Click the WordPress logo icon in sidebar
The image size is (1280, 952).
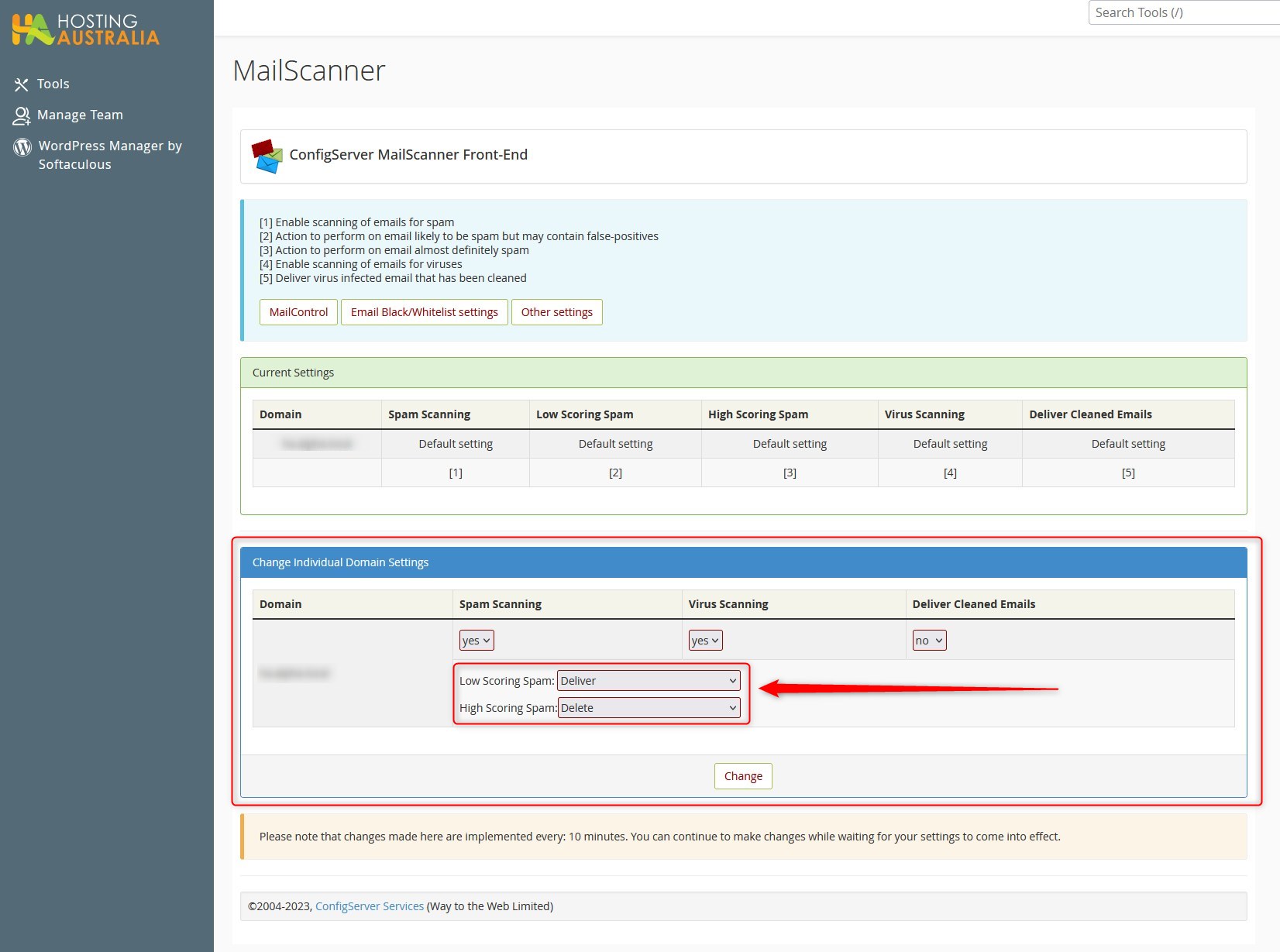22,146
